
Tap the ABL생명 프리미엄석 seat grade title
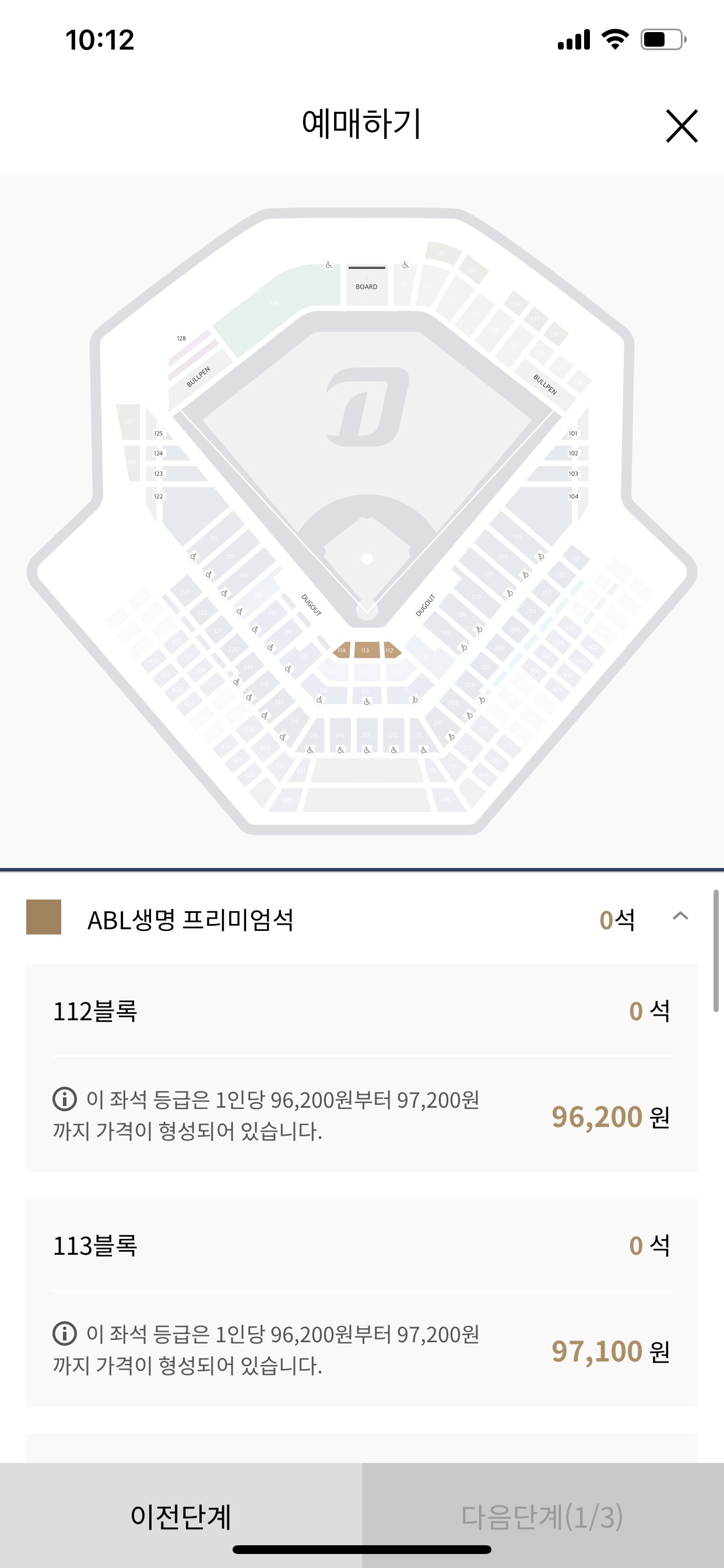pyautogui.click(x=191, y=919)
